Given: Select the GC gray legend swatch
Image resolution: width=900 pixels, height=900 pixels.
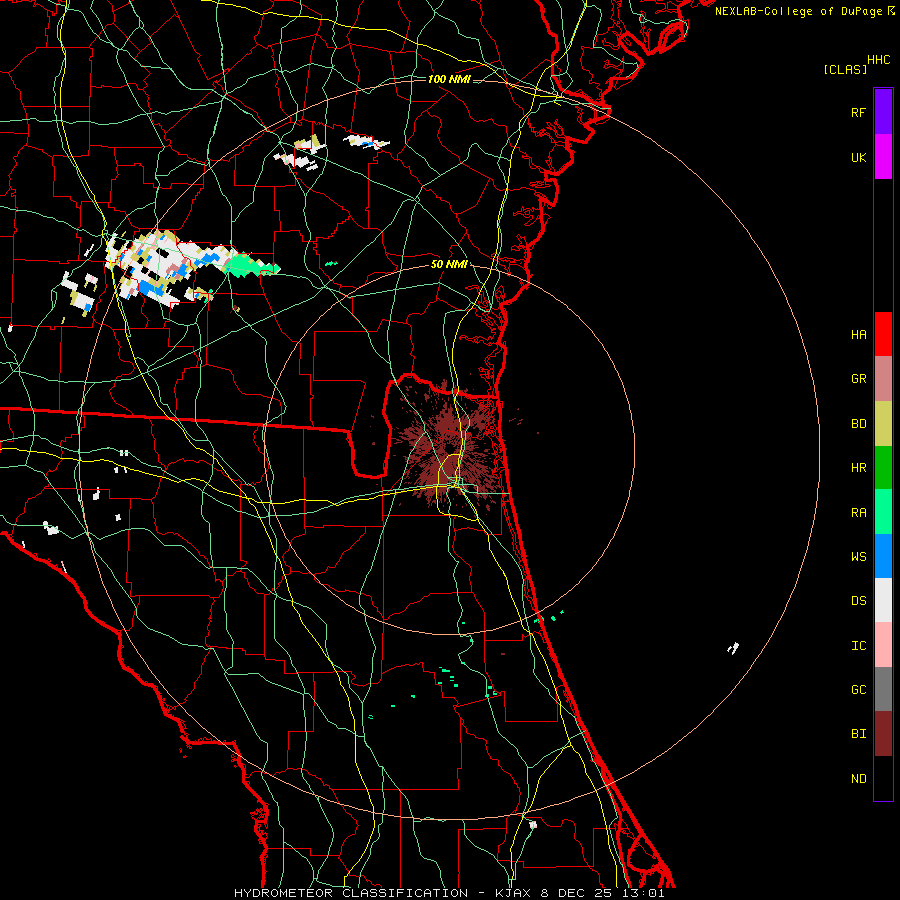Looking at the screenshot, I should 883,689.
